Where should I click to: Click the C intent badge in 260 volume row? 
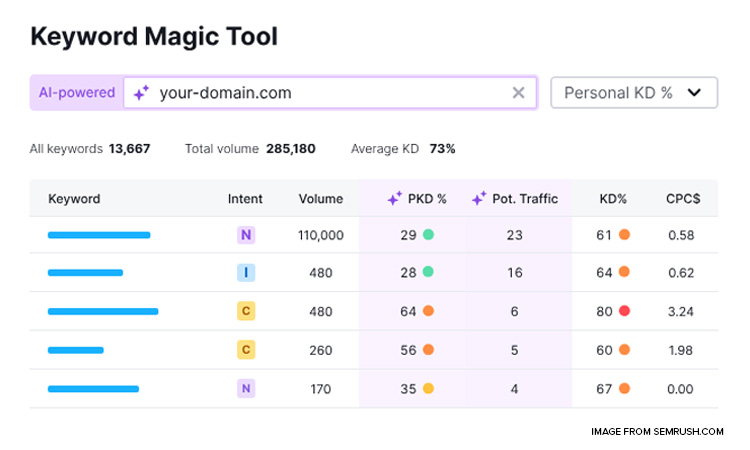pos(246,350)
